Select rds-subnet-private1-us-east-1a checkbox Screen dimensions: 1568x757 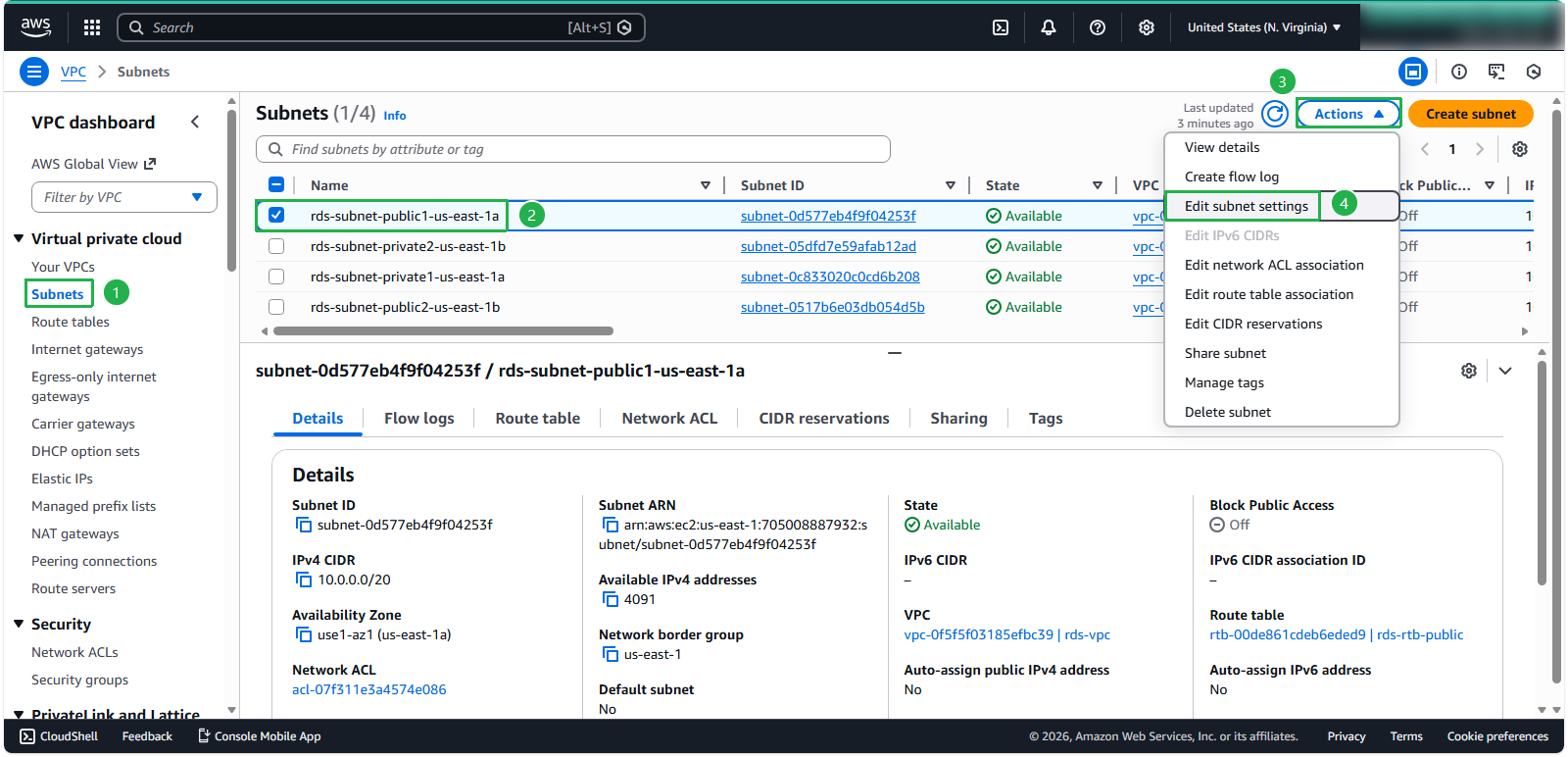(276, 277)
